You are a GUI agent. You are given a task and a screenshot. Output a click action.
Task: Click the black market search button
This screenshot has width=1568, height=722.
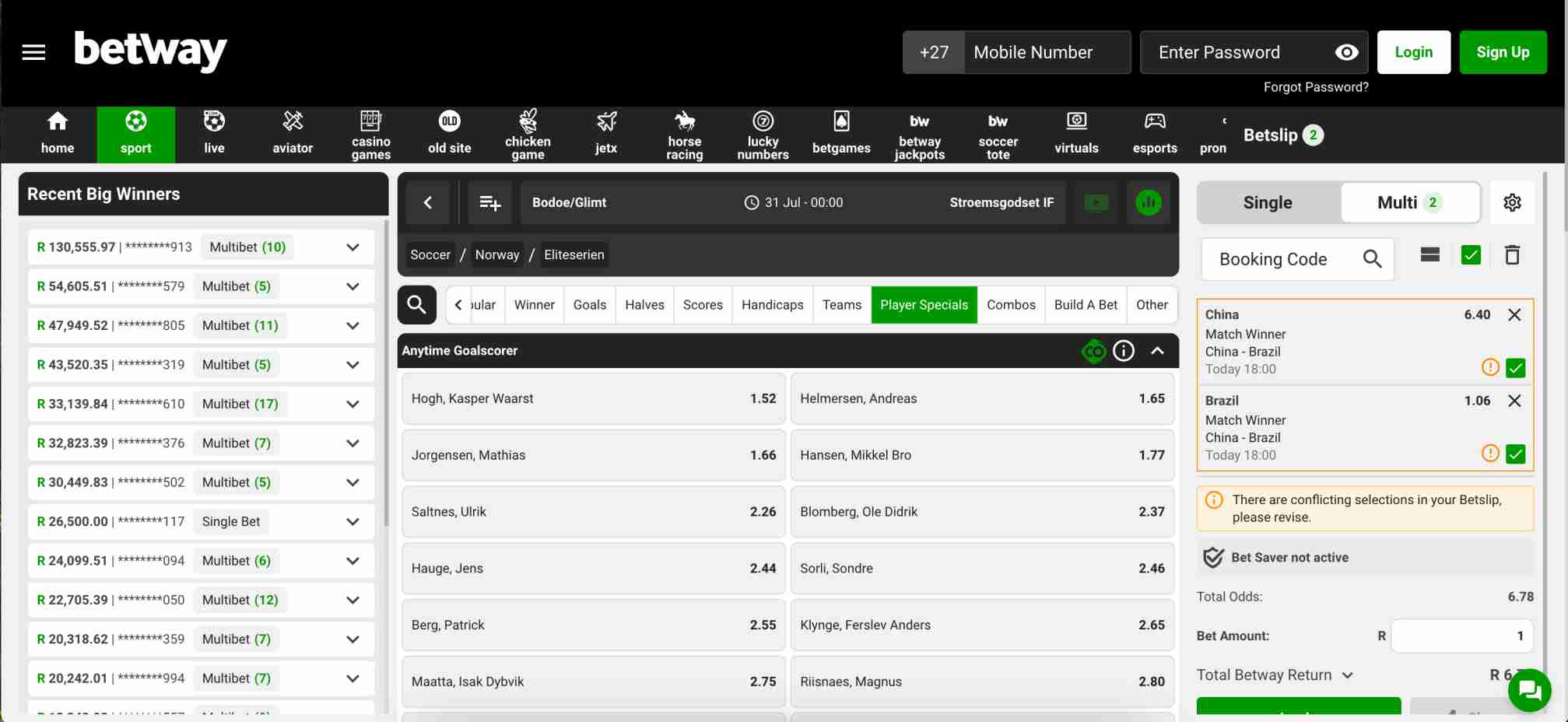tap(417, 304)
